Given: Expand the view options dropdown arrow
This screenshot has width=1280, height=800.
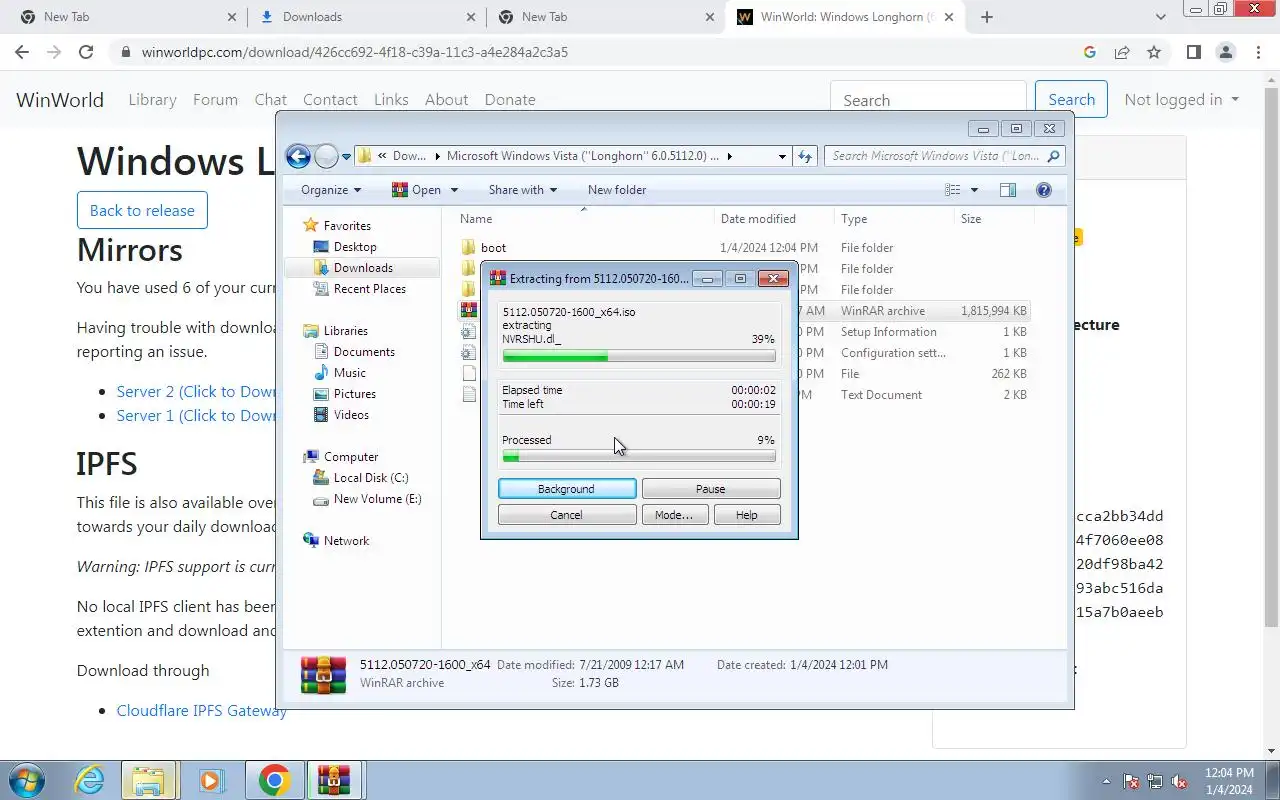Looking at the screenshot, I should 974,190.
